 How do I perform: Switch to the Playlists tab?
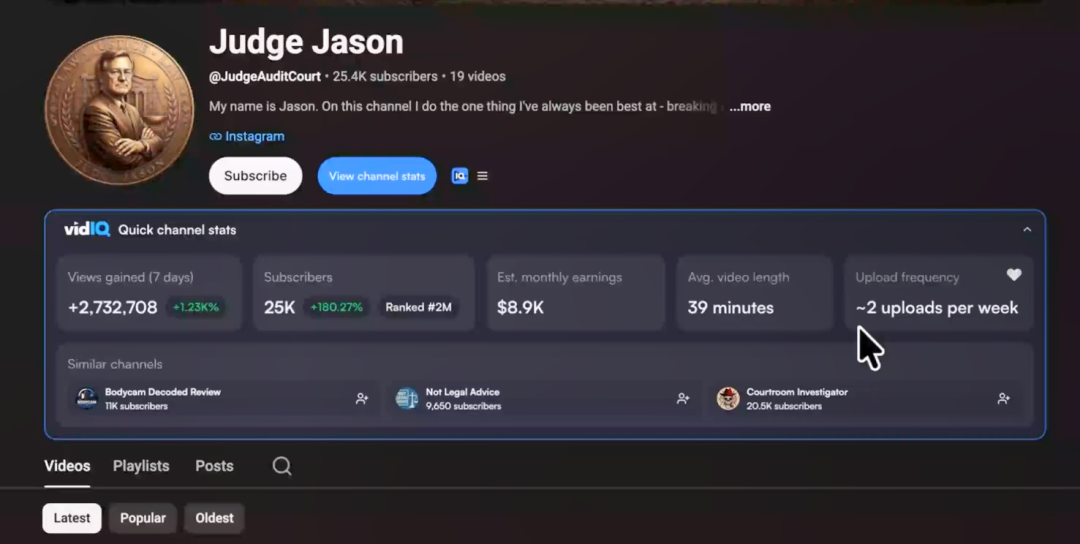[x=141, y=466]
